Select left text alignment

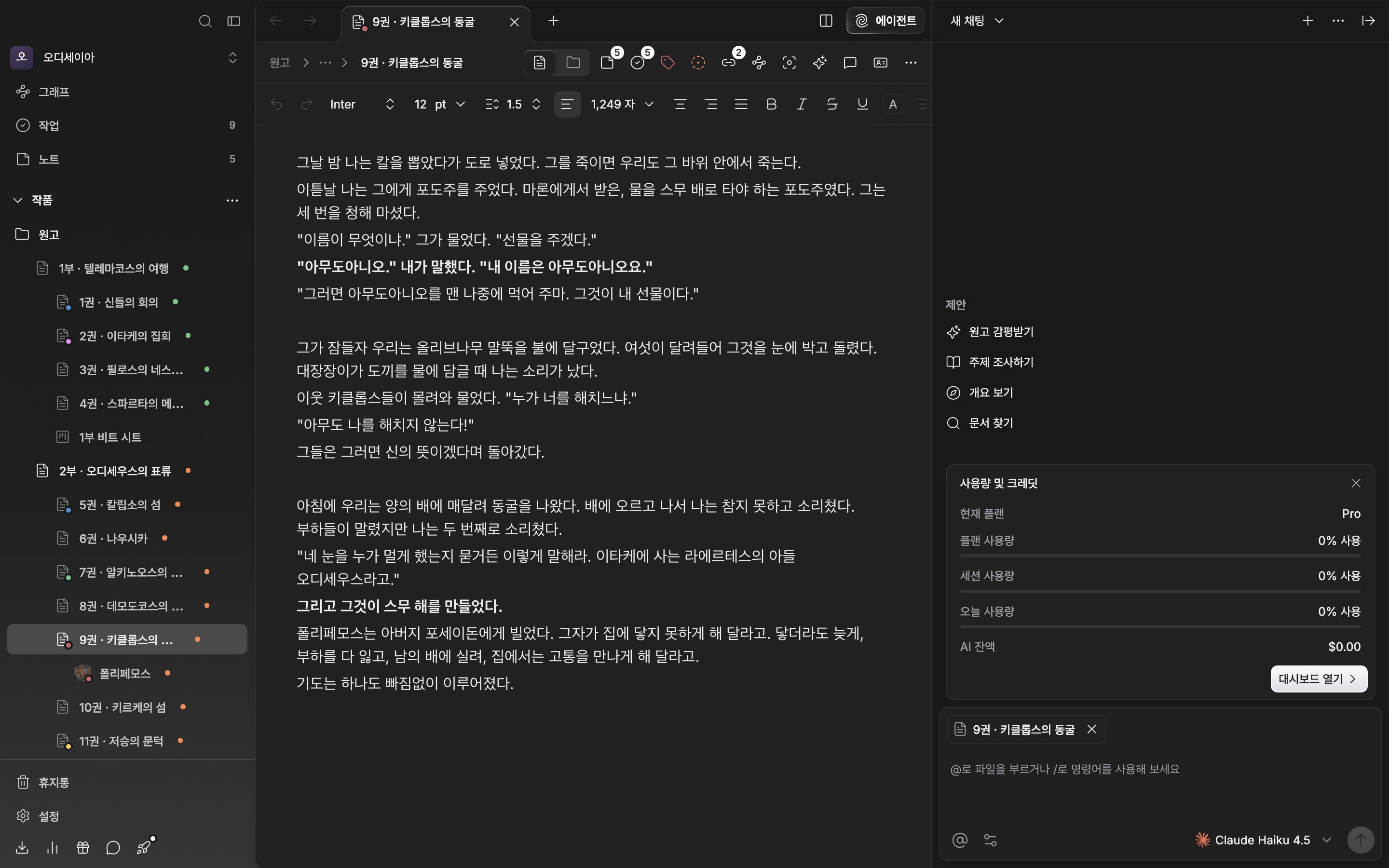pos(567,104)
